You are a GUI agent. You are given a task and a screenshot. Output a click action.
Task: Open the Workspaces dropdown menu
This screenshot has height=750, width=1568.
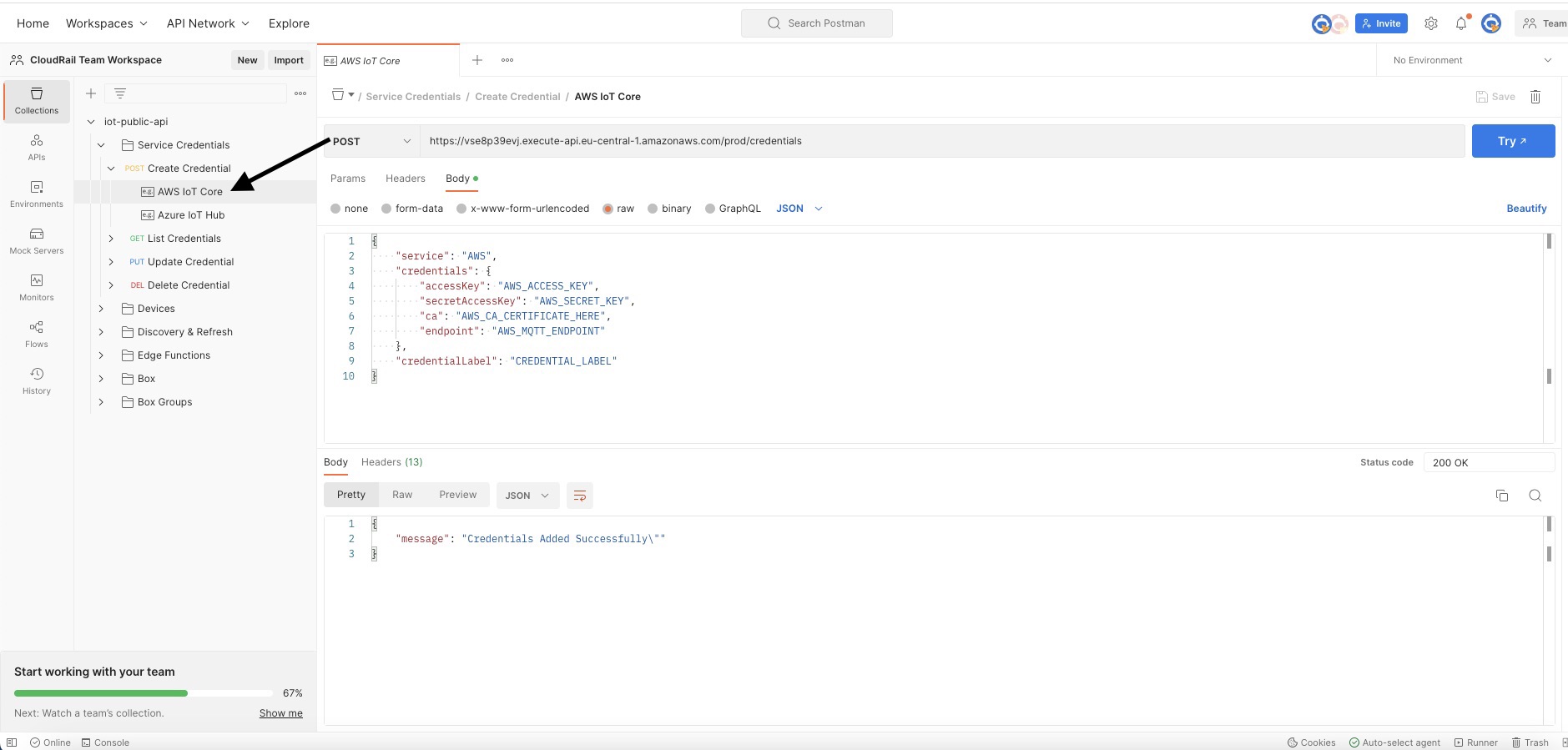coord(107,23)
